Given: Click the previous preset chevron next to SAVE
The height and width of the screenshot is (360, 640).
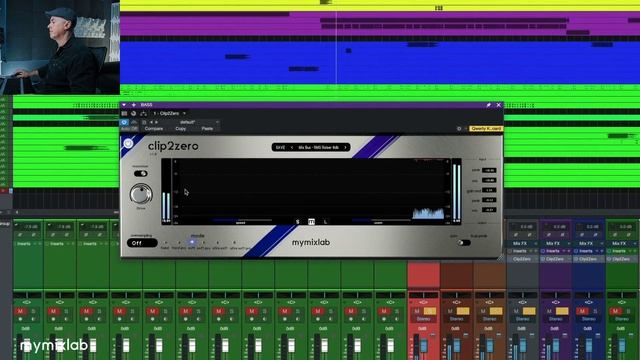Looking at the screenshot, I should 292,147.
